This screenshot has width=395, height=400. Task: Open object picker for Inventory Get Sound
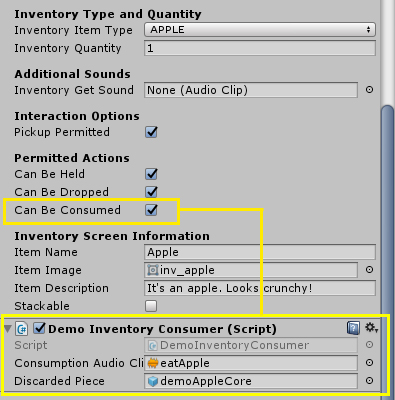369,90
